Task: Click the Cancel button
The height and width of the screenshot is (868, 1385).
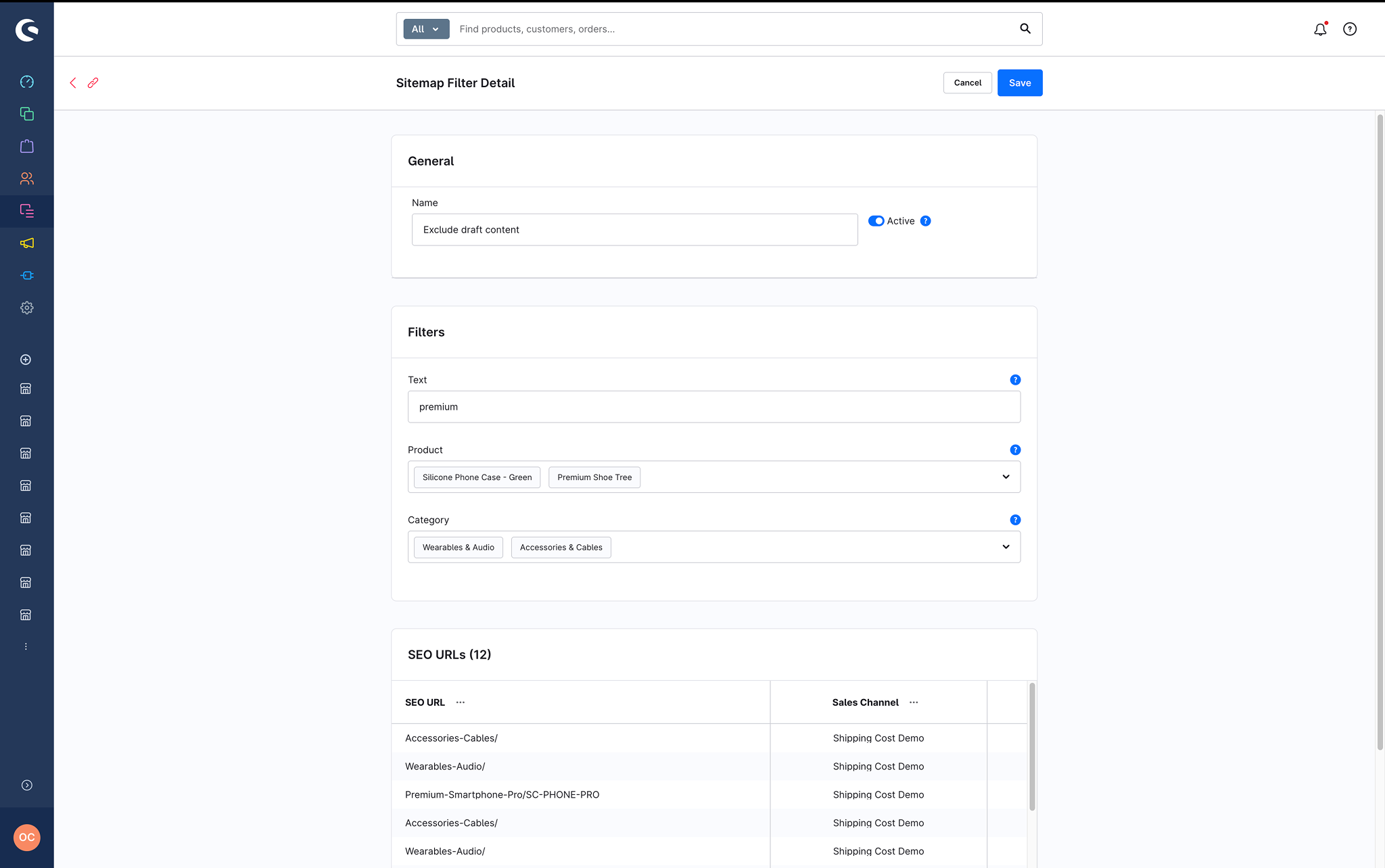Action: coord(968,82)
